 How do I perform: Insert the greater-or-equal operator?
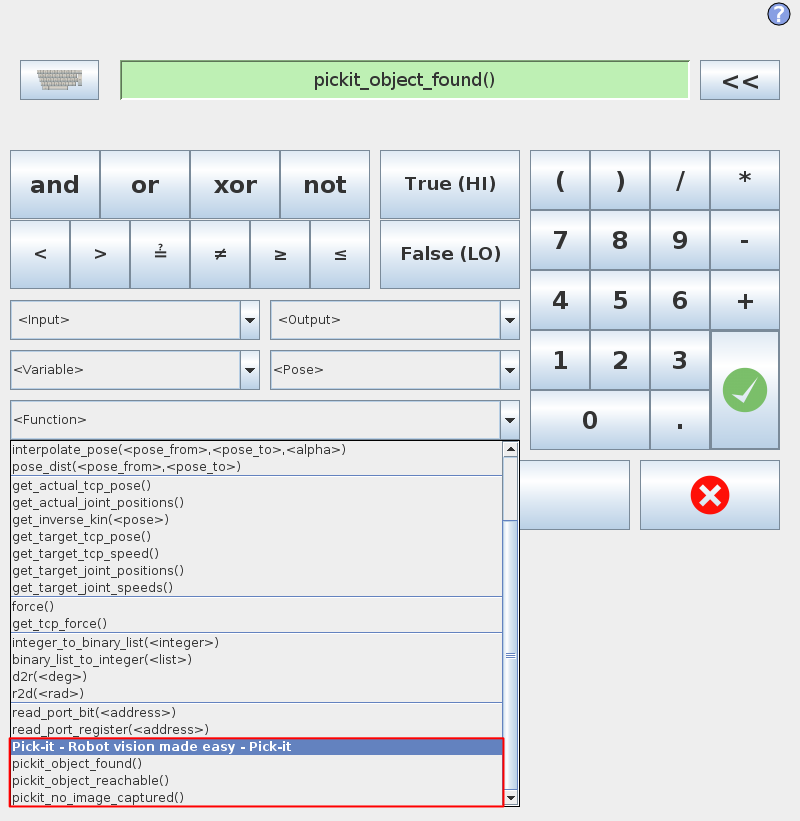point(280,254)
